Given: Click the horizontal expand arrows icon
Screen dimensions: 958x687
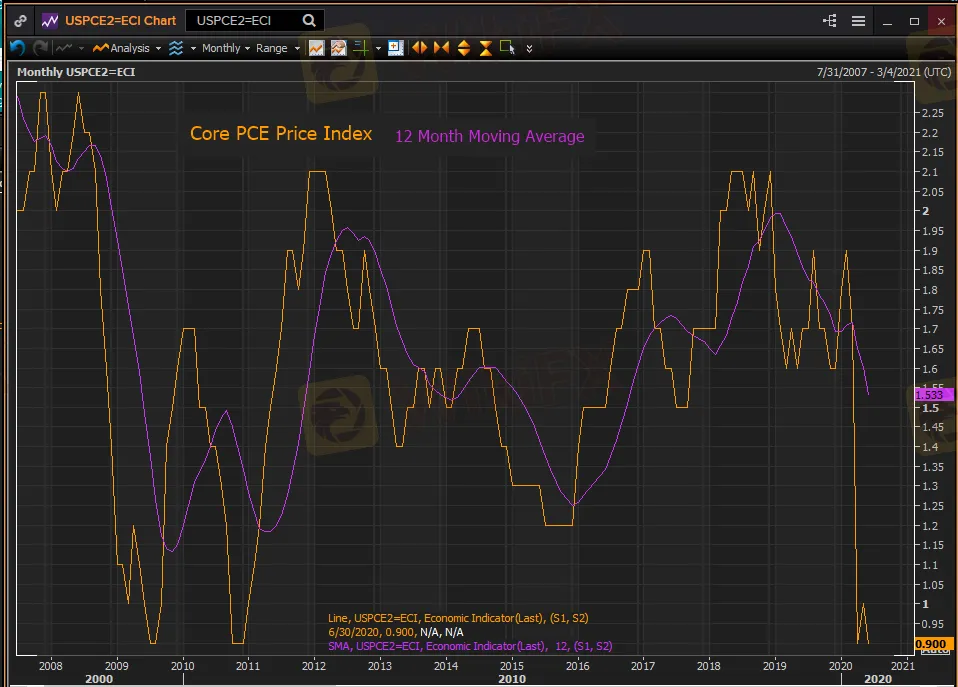Looking at the screenshot, I should point(419,48).
